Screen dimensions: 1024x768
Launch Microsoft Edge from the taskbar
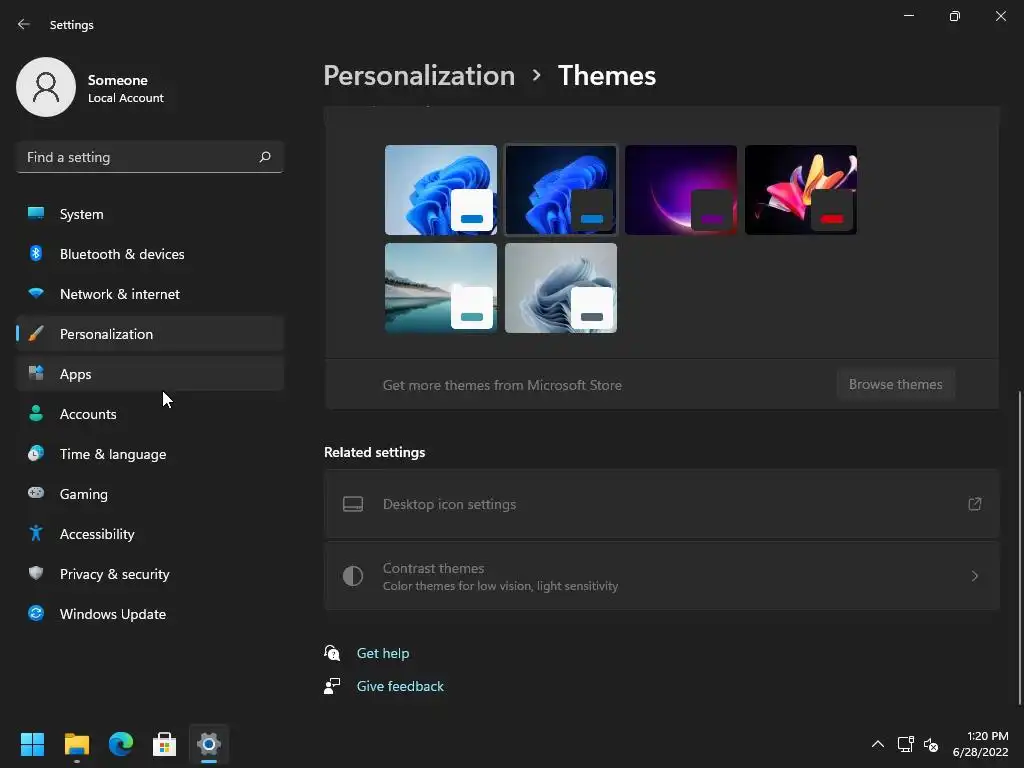121,744
